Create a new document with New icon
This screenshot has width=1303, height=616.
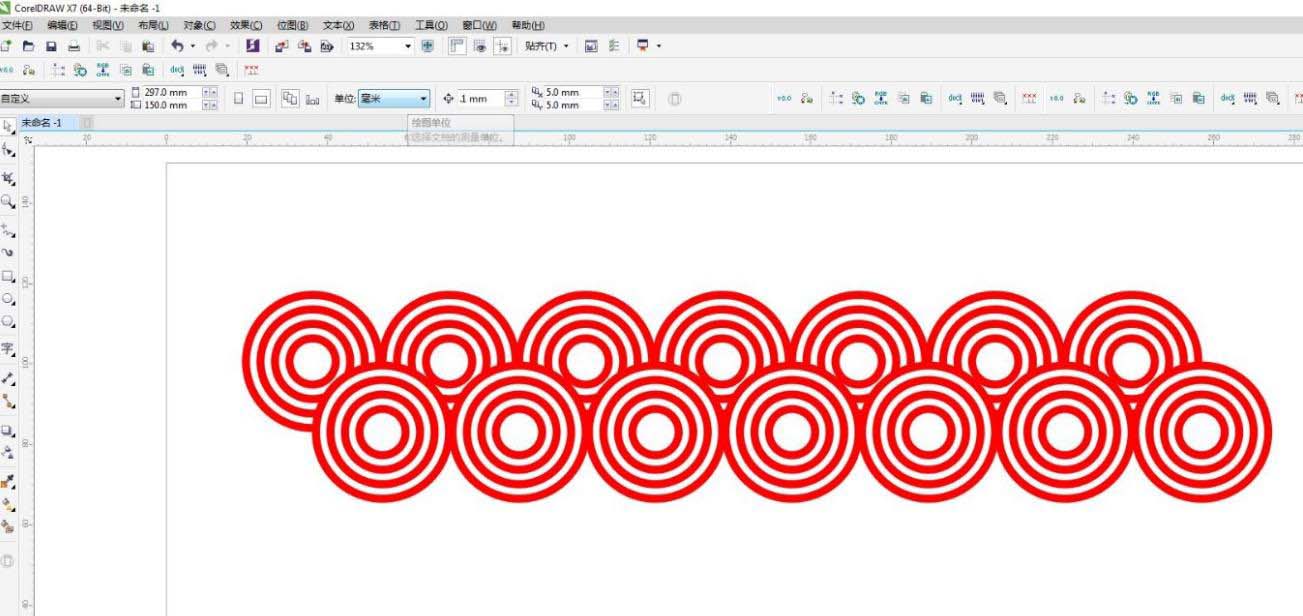click(5, 46)
